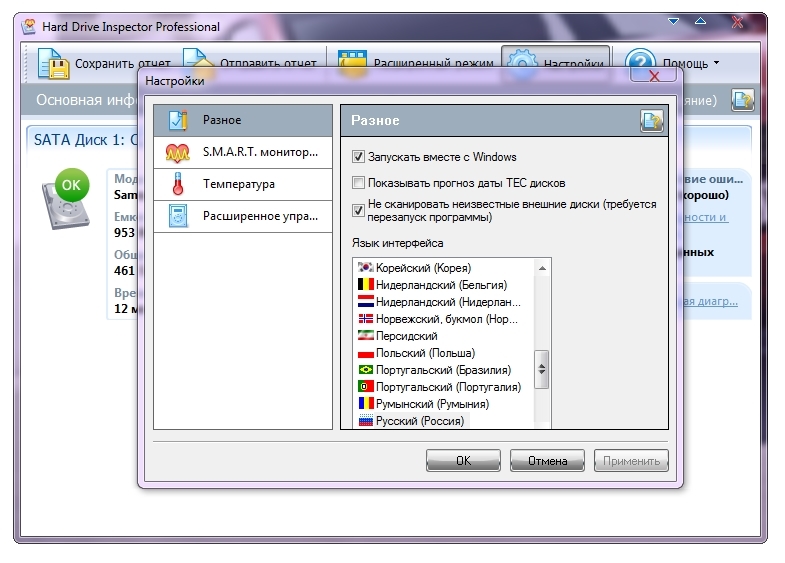
Task: Click the icon in Разное panel header
Action: 652,121
